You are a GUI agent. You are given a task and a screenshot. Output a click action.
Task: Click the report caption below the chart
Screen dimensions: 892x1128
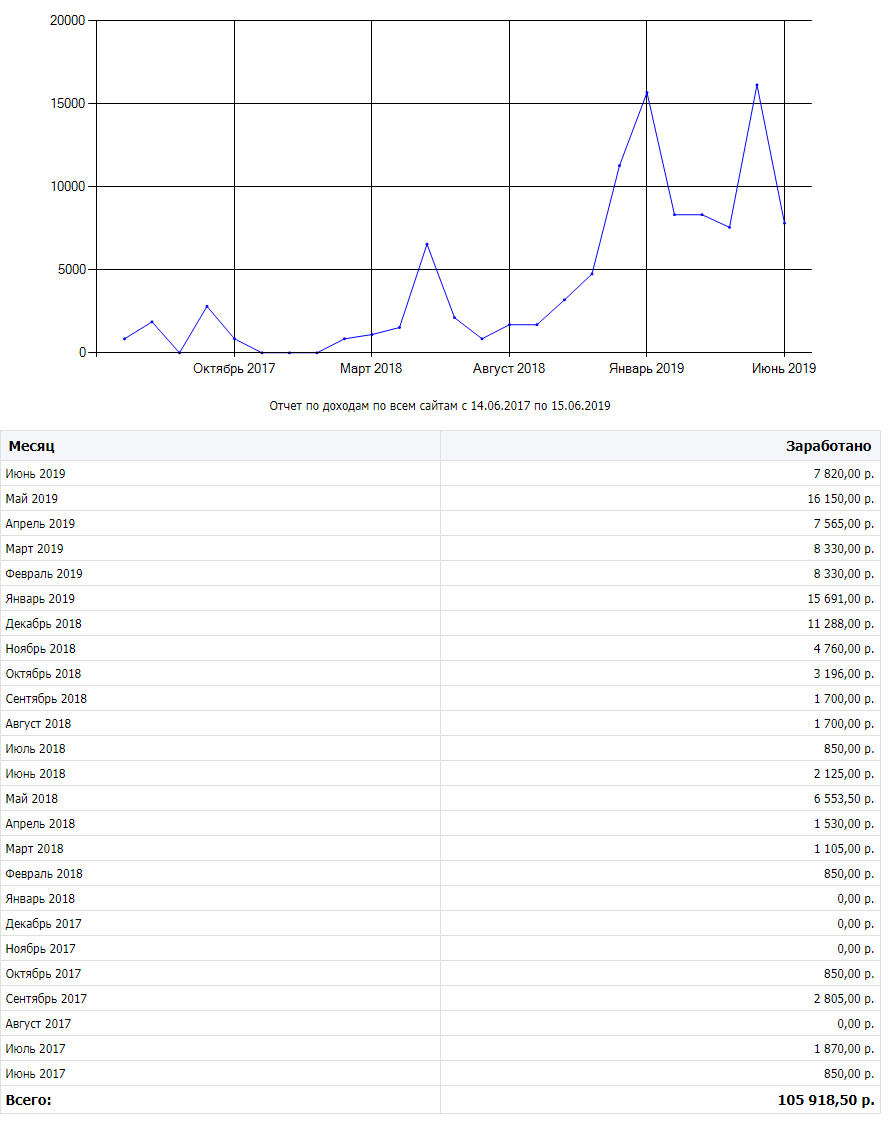[x=440, y=406]
